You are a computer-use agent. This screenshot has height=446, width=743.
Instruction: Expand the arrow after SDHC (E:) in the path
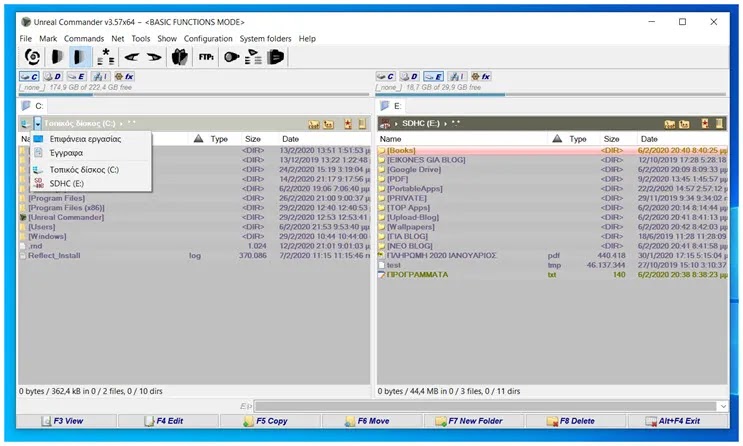click(x=445, y=124)
